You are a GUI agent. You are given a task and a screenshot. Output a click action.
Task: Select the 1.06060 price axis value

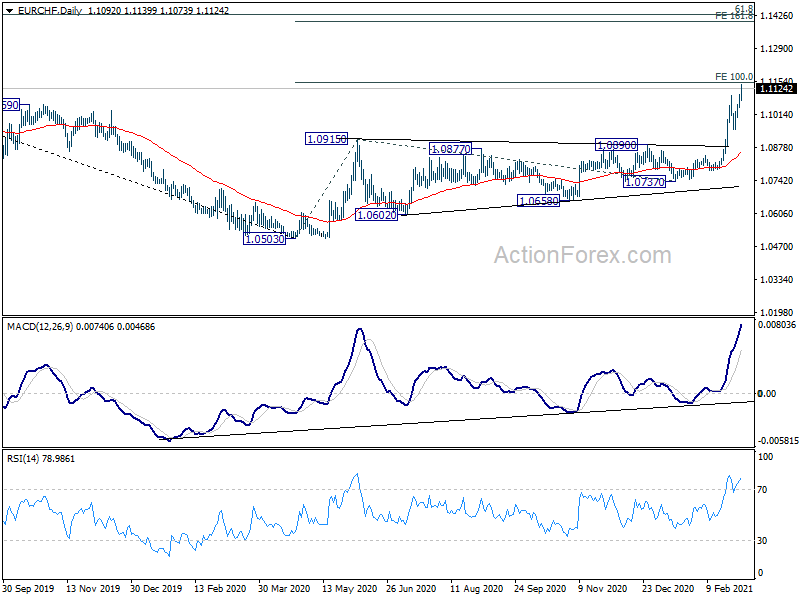coord(777,213)
